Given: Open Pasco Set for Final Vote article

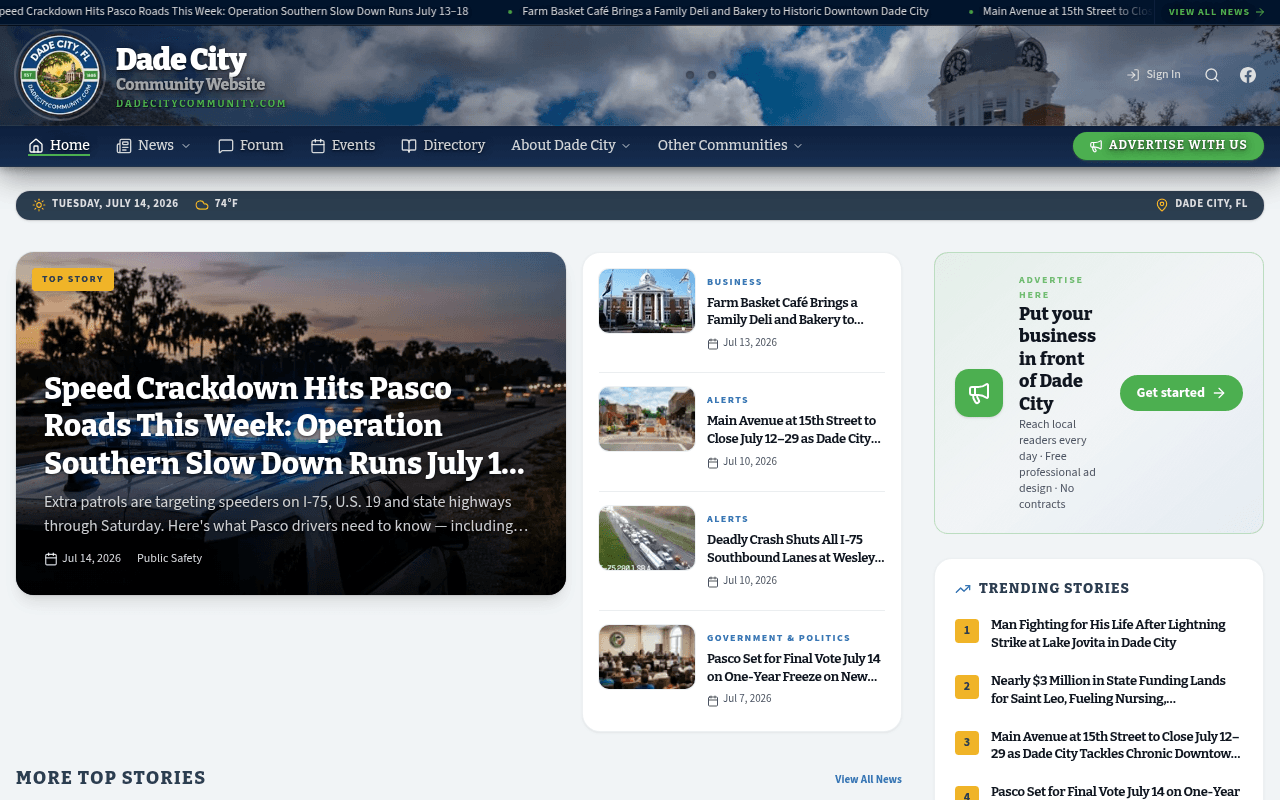Looking at the screenshot, I should [794, 667].
